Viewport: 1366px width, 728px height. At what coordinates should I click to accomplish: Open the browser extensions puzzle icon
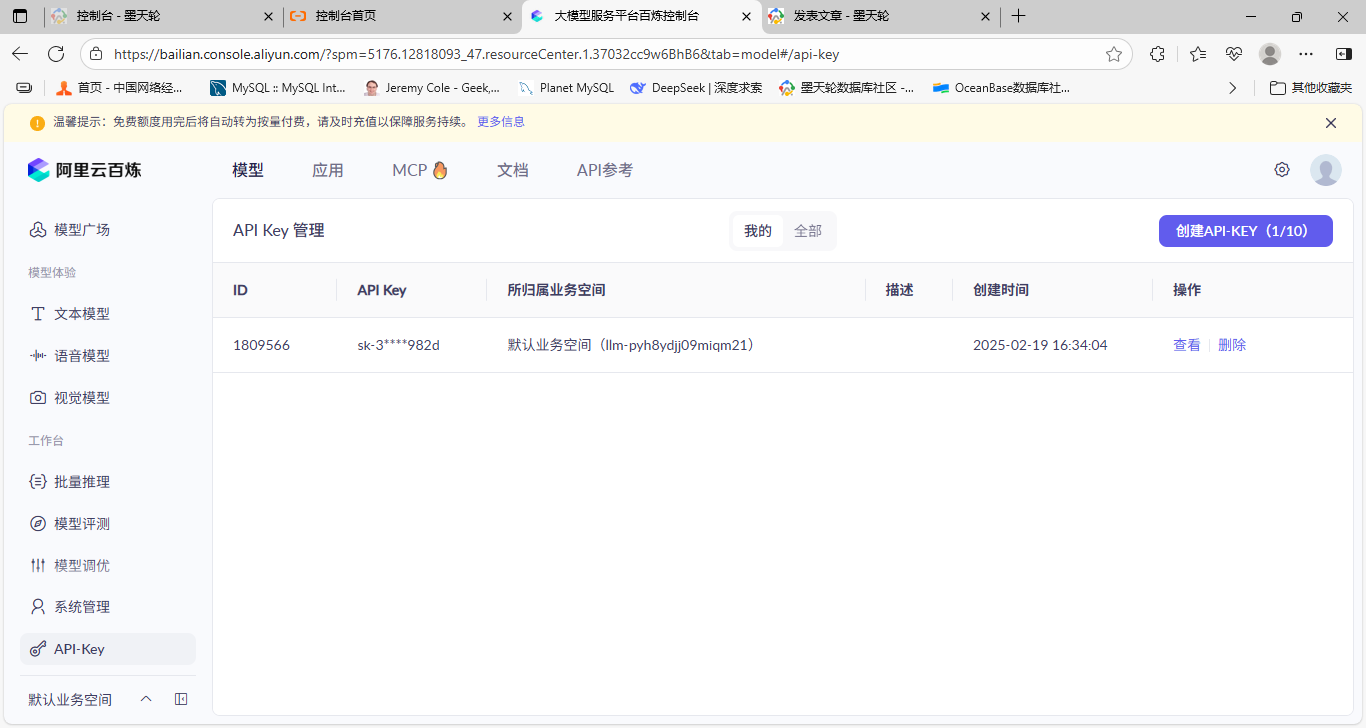coord(1157,54)
